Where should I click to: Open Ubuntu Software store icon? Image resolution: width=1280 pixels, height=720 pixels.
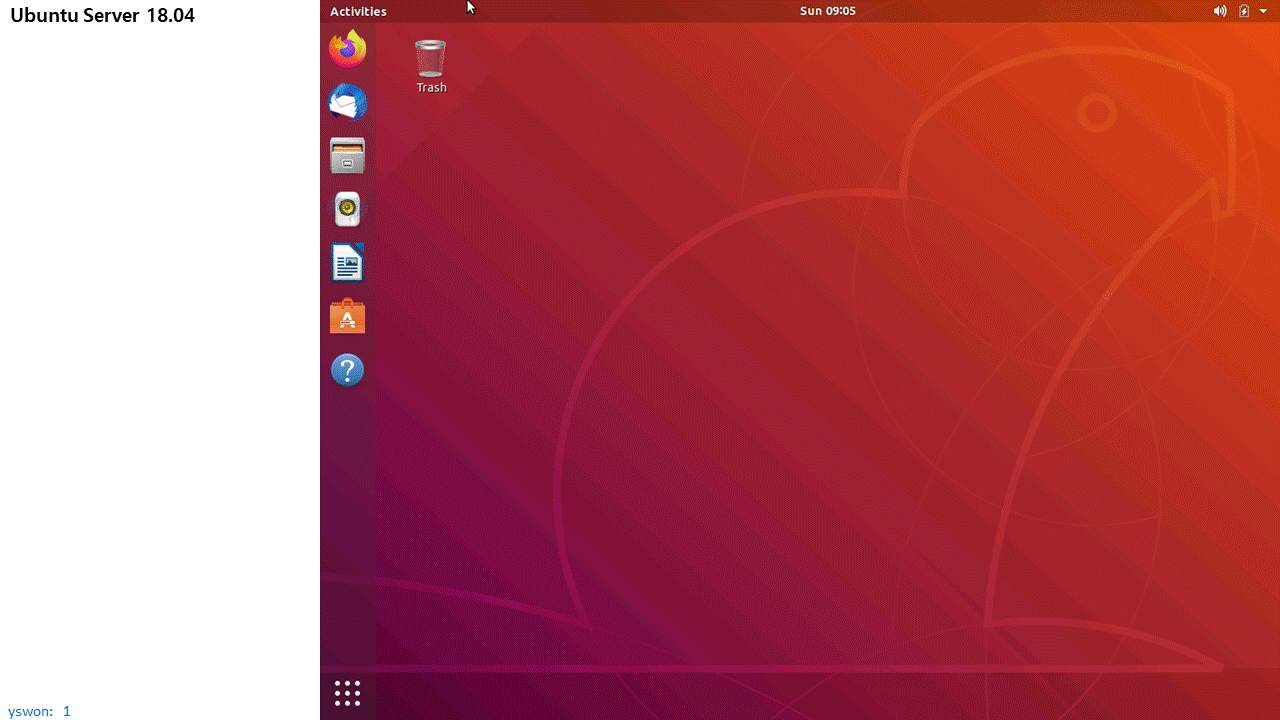tap(348, 317)
